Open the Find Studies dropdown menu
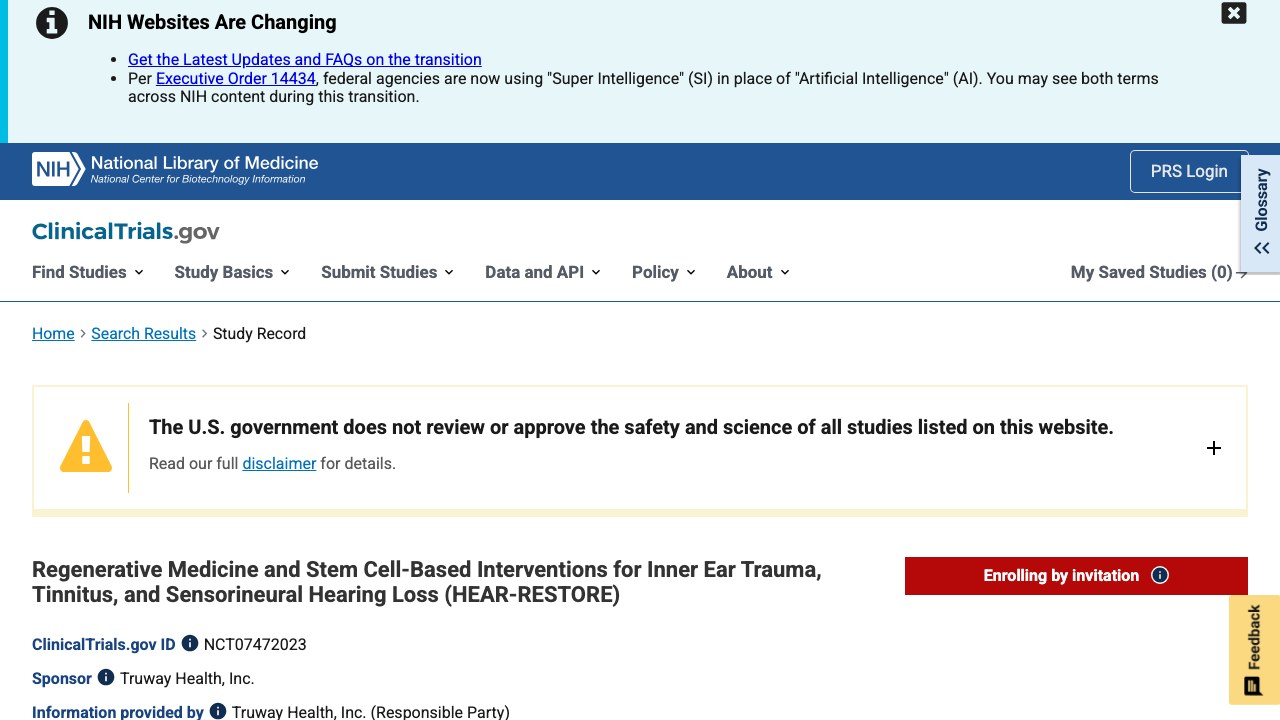Viewport: 1280px width, 720px height. pyautogui.click(x=88, y=272)
